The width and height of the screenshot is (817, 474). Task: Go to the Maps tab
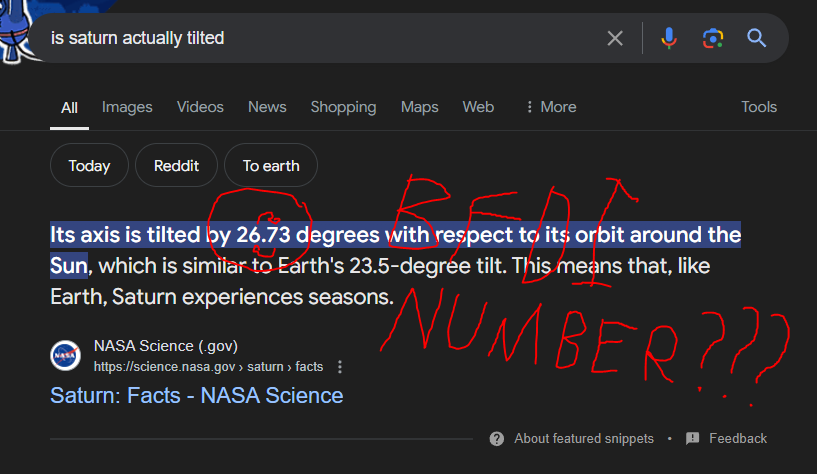point(420,107)
